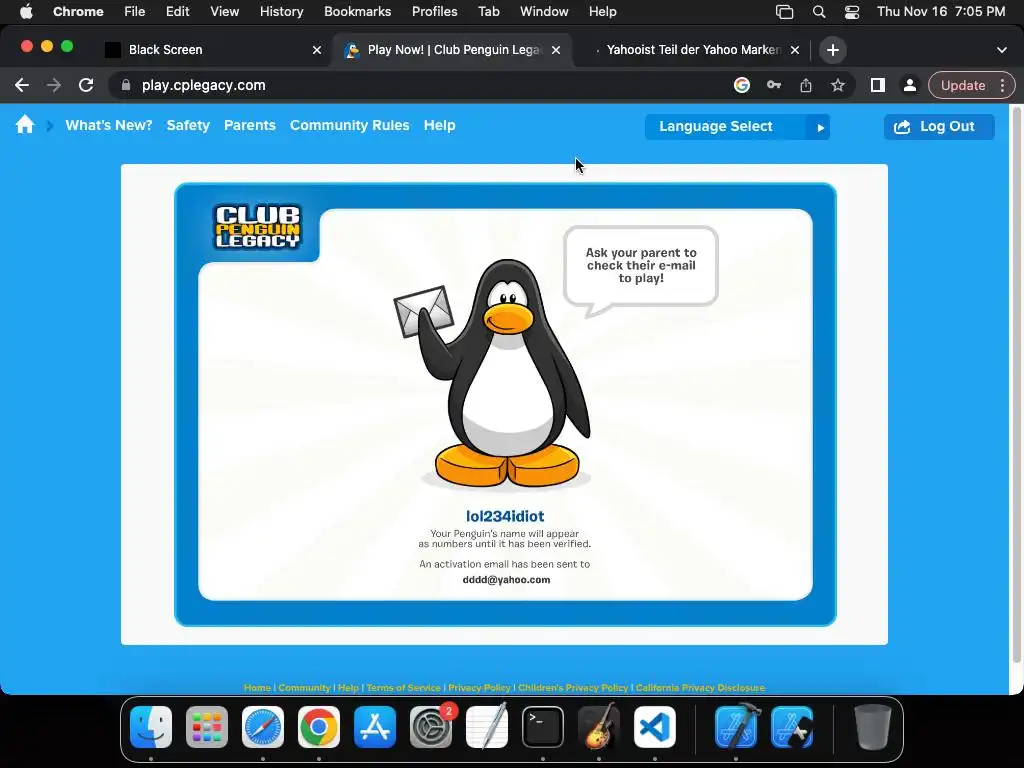Expand the tab search chevron

(1002, 50)
